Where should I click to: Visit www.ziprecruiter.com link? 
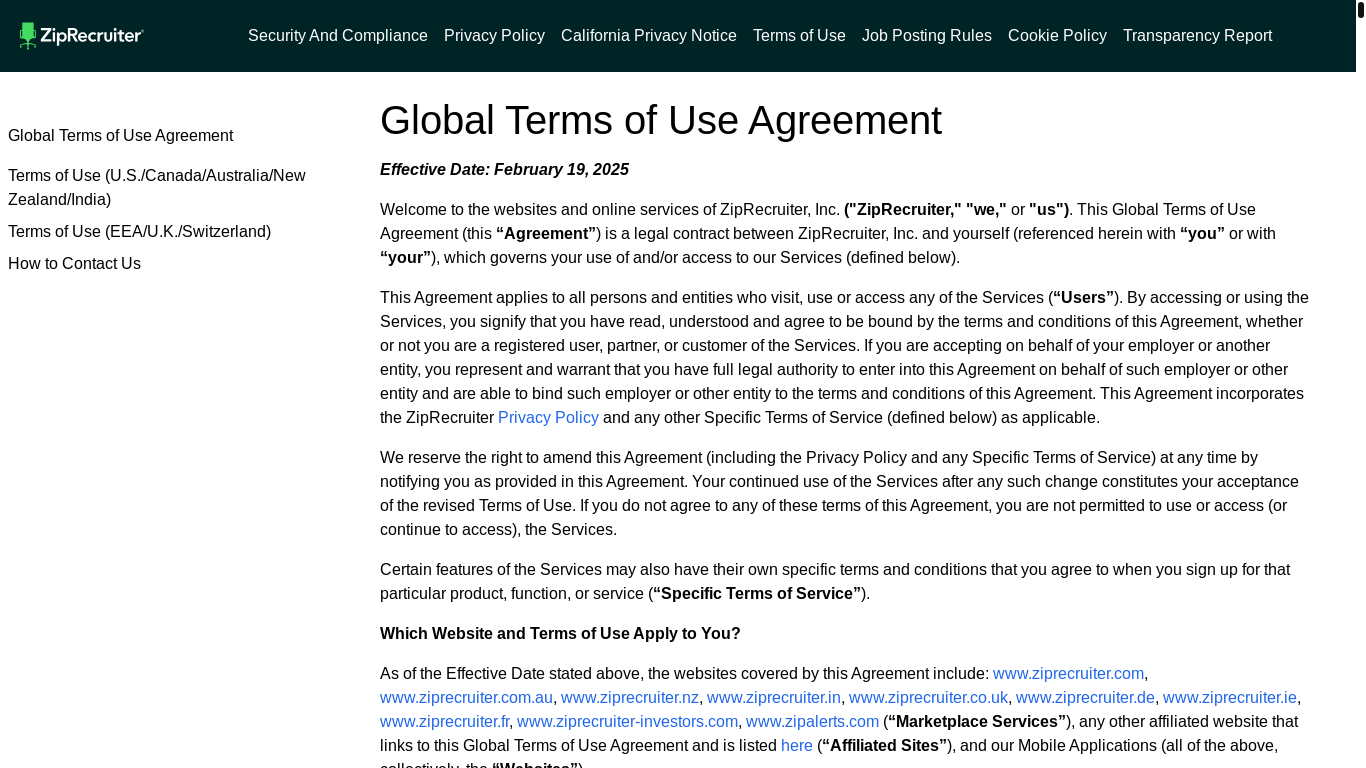click(1068, 674)
